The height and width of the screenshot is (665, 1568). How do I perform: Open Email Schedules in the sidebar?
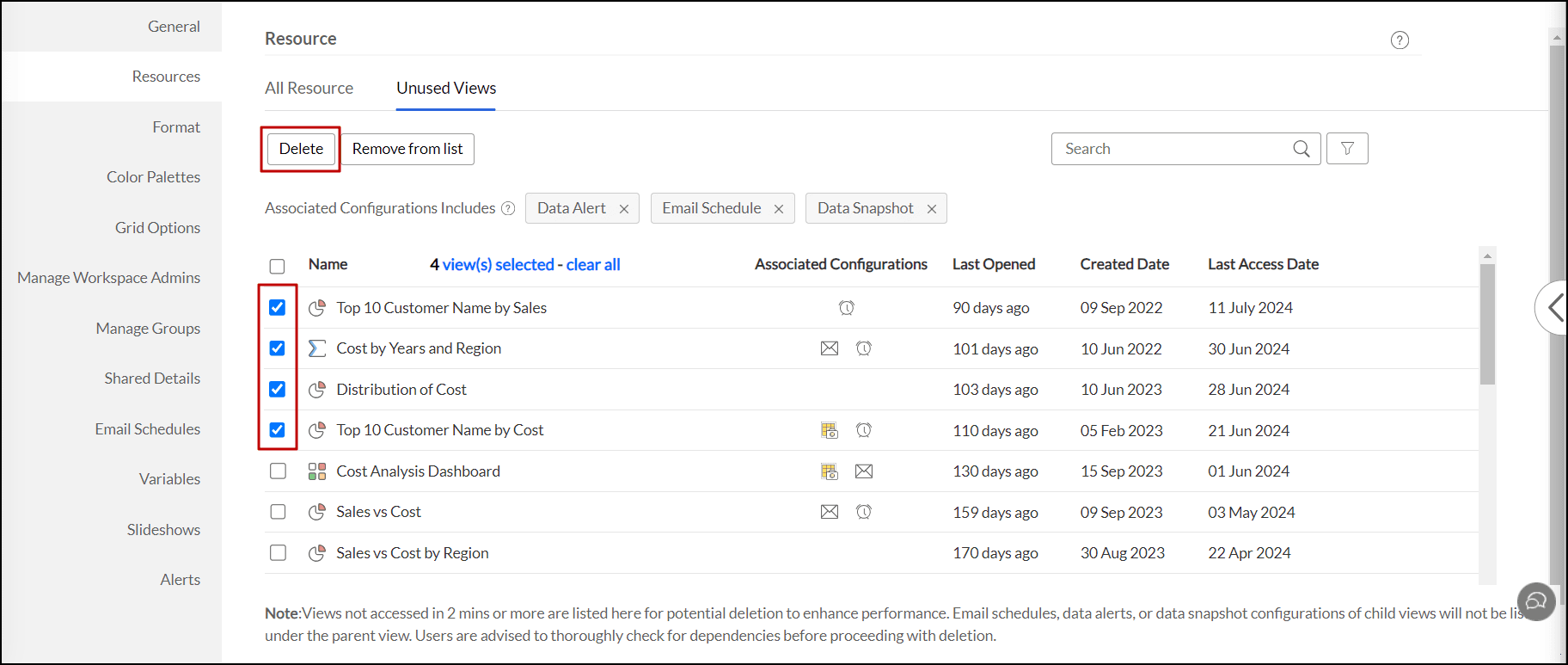point(147,428)
